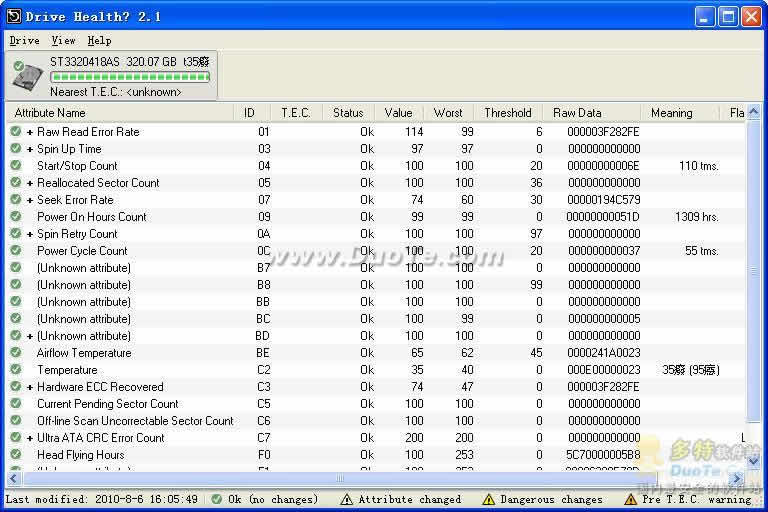Click the 1309 hrs. meaning cell
Viewport: 768px width, 512px height.
click(696, 217)
